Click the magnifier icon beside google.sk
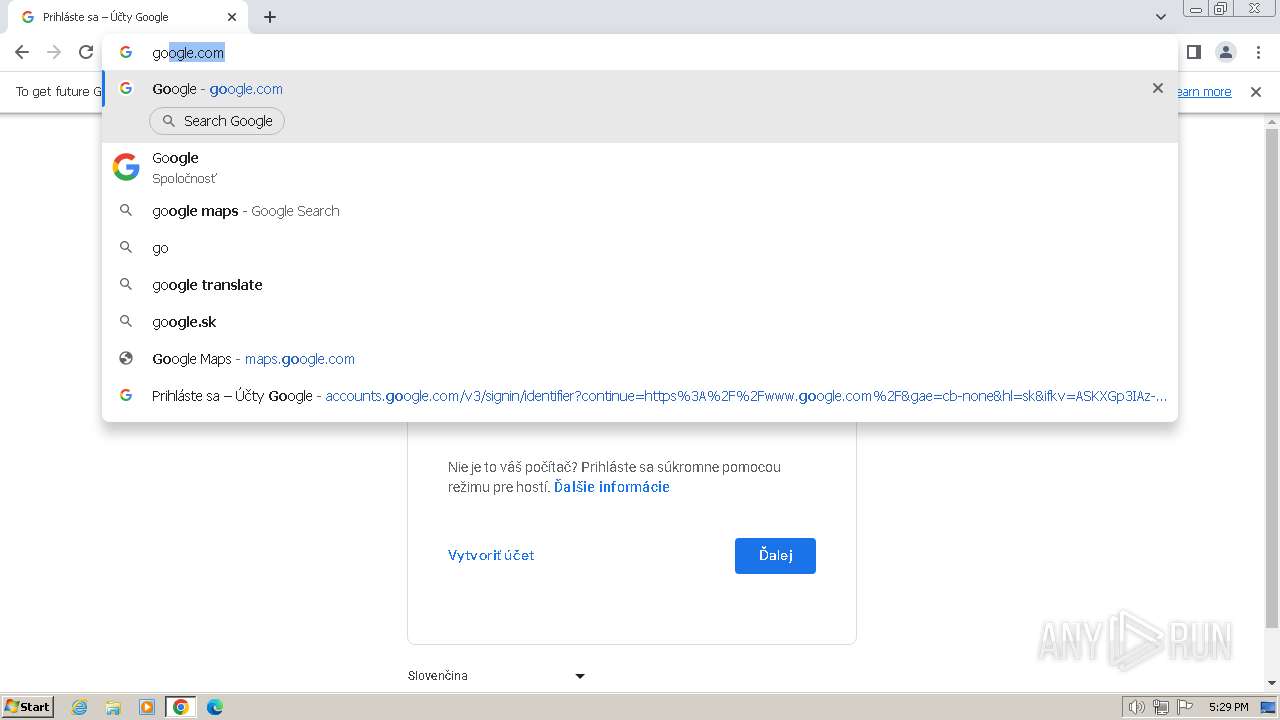 [x=126, y=321]
